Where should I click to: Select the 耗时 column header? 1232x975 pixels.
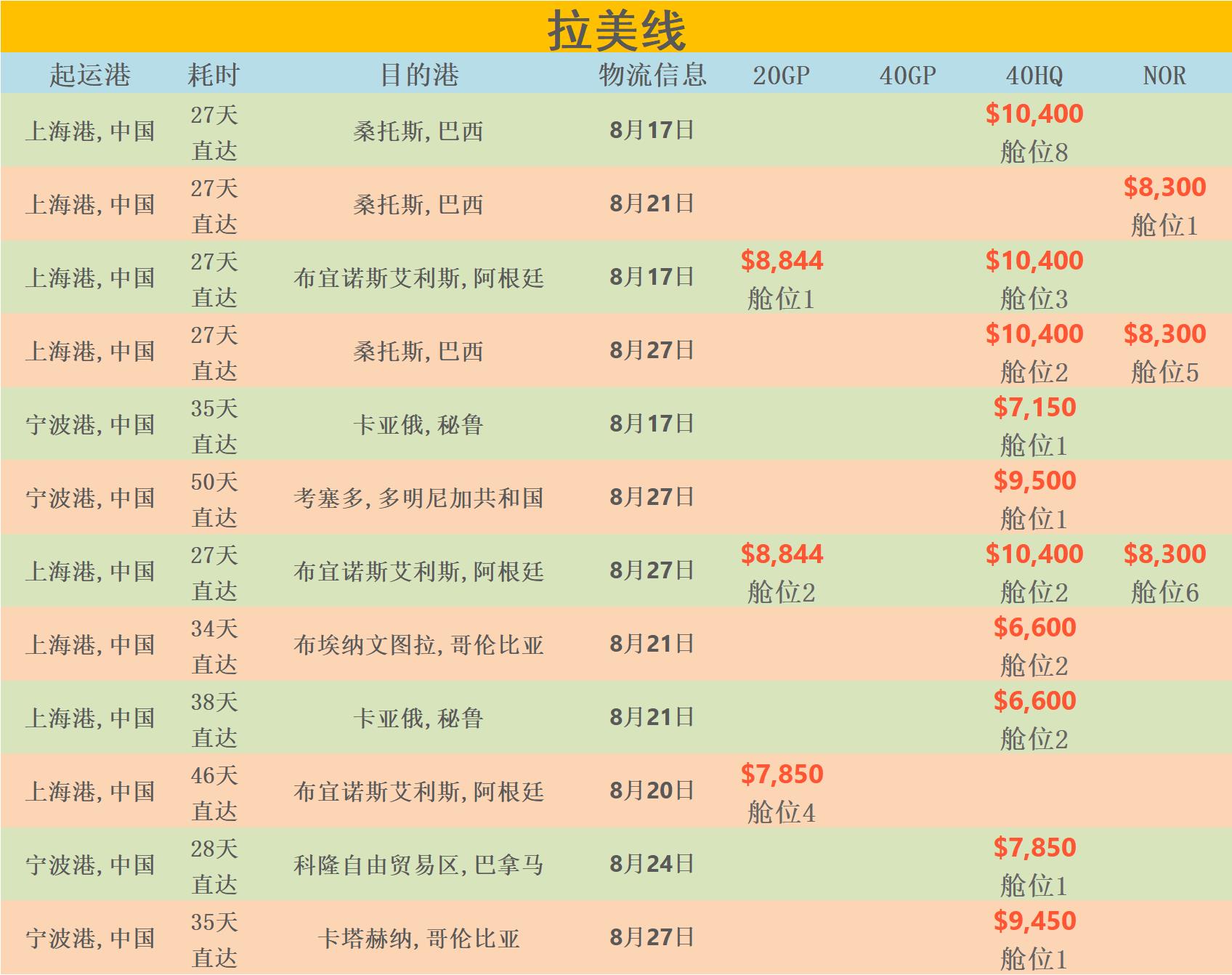(x=214, y=75)
